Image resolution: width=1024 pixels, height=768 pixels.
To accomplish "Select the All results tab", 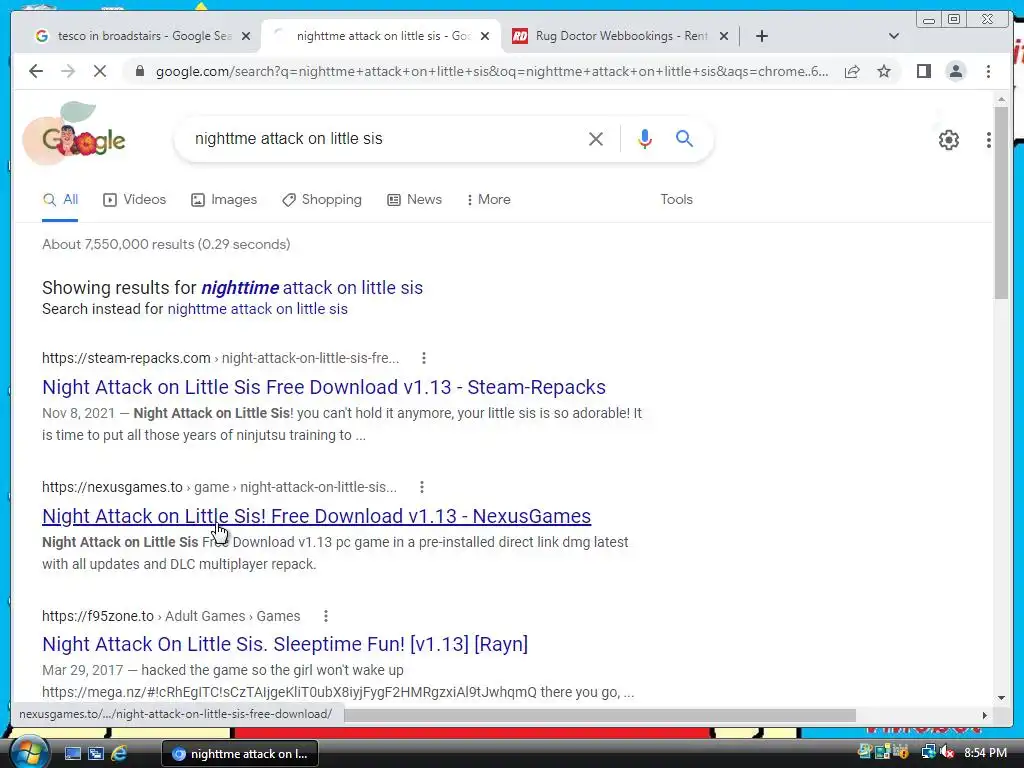I will 60,200.
